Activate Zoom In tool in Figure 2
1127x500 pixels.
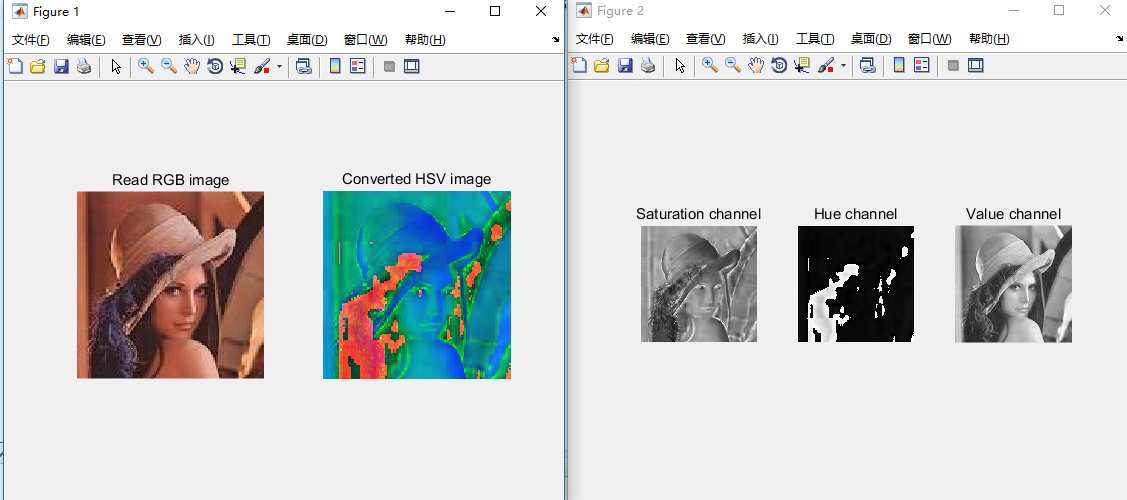coord(710,65)
